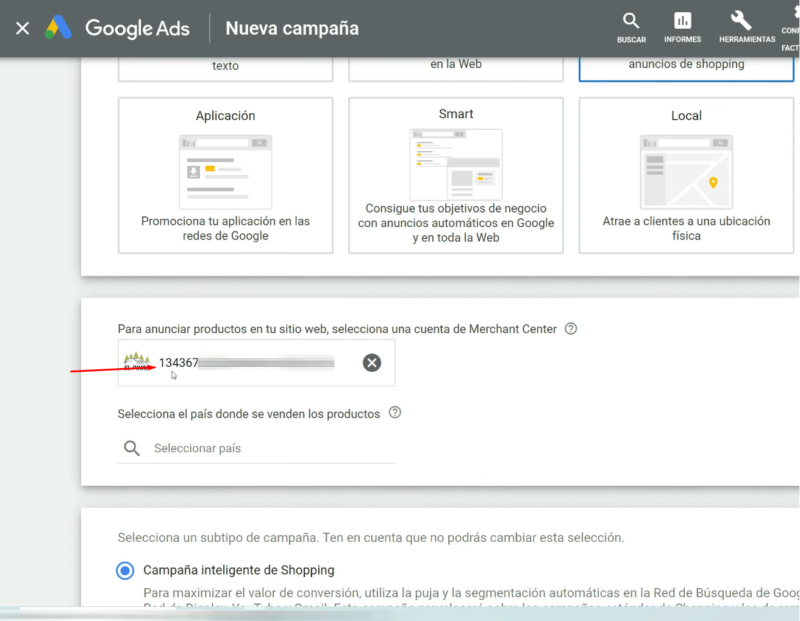Click 'Promociona tu aplicación en las redes' description
The width and height of the screenshot is (800, 621).
click(x=226, y=228)
